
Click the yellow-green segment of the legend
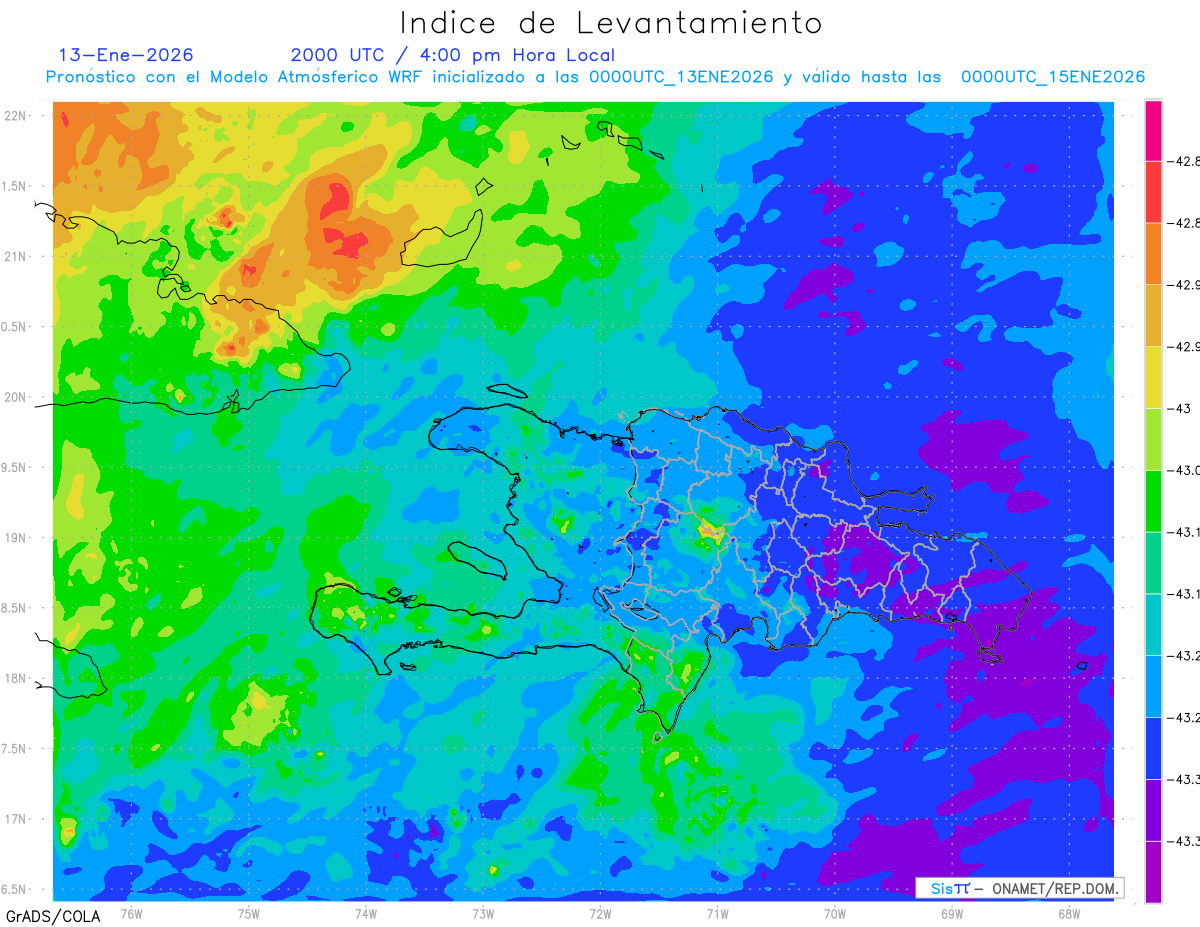click(1153, 438)
